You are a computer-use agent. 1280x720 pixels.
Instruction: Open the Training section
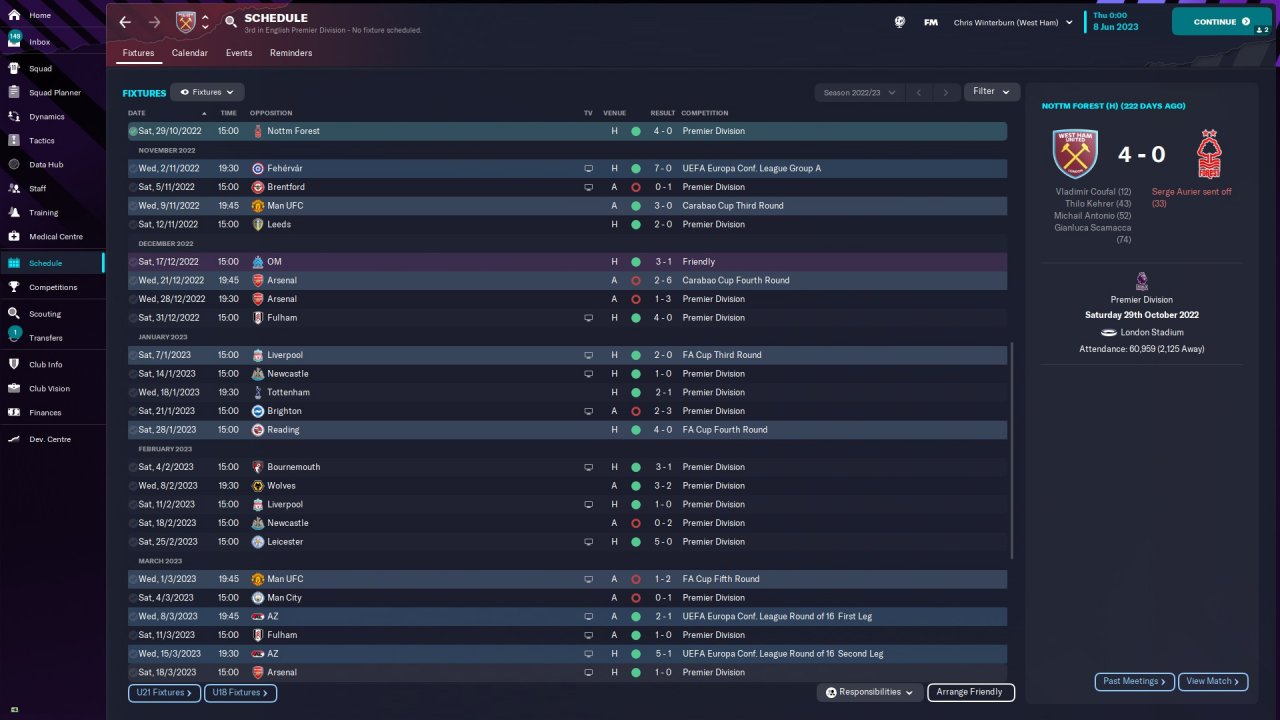point(43,213)
